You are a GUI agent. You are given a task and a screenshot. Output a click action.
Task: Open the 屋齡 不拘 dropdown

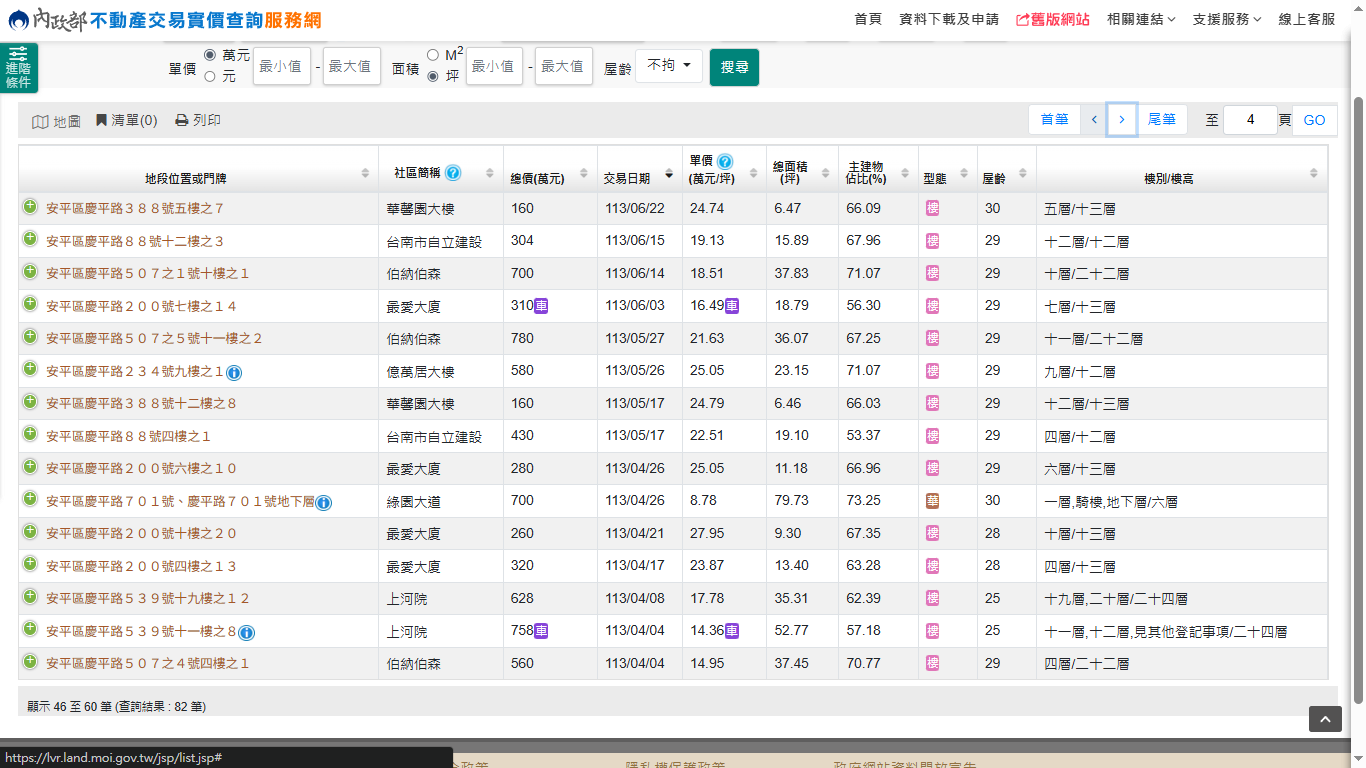click(x=669, y=66)
